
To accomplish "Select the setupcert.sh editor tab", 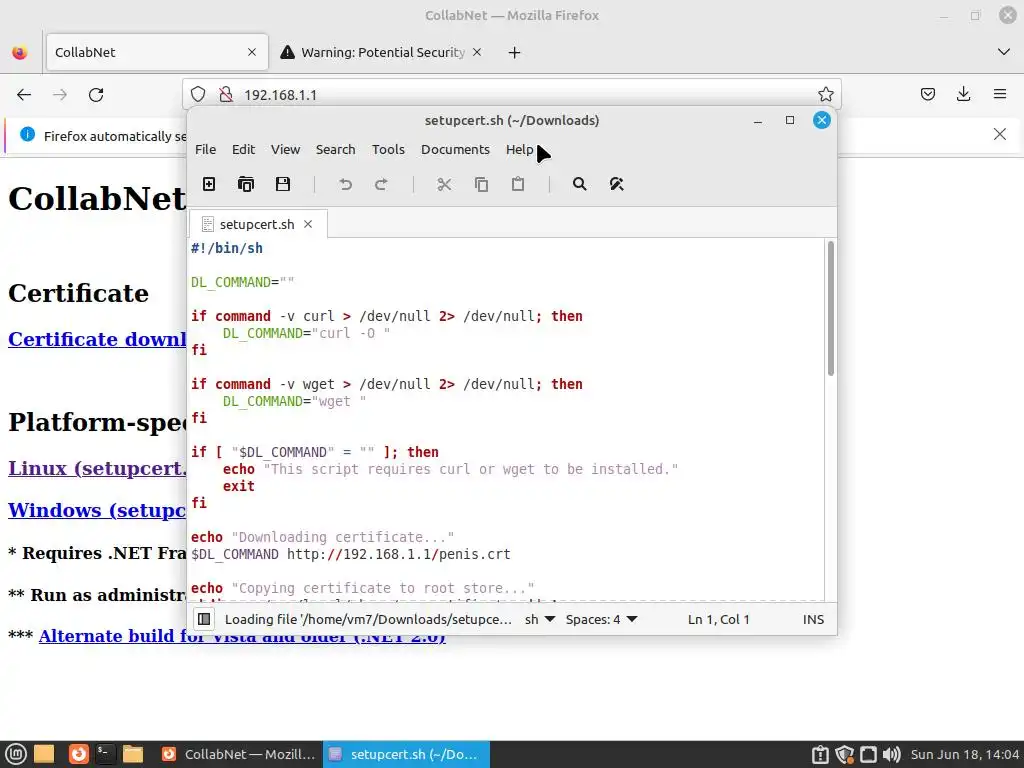I will (x=257, y=224).
